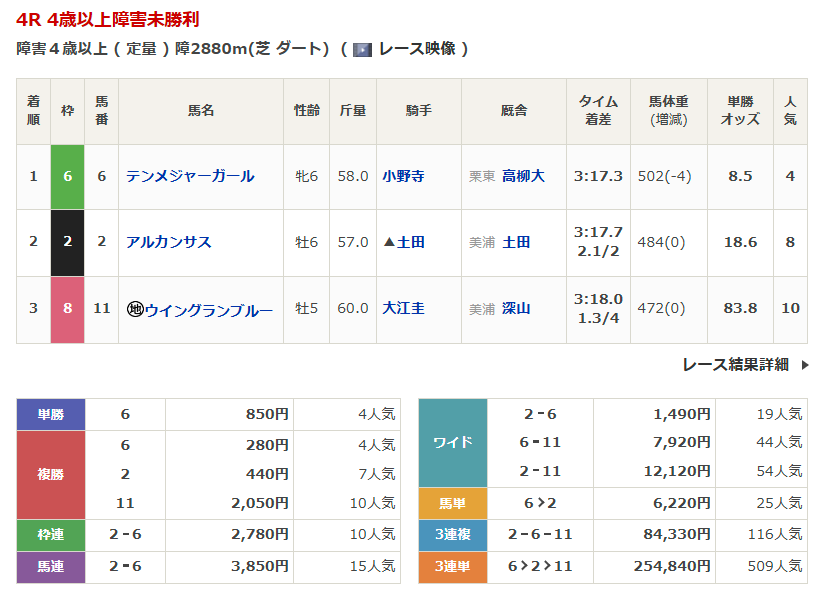Open horse テンメジャーガール's page
The image size is (823, 595).
[190, 176]
